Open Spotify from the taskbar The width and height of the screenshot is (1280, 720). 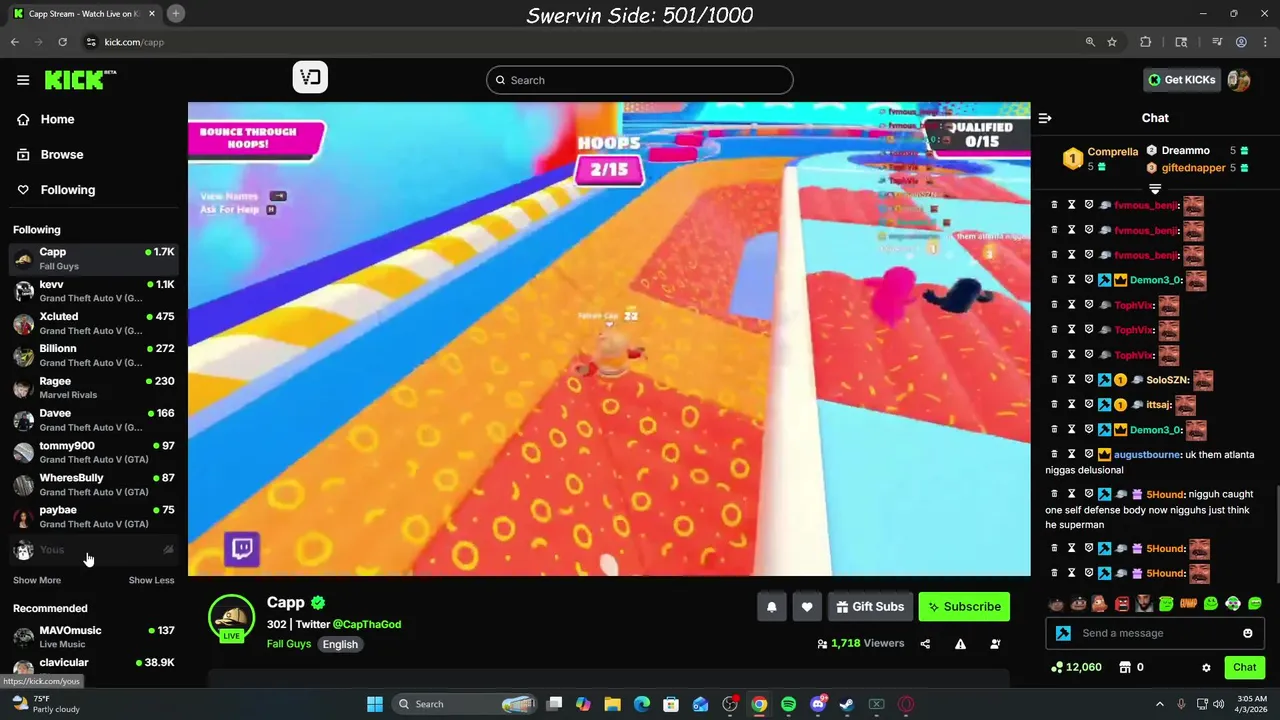point(788,704)
